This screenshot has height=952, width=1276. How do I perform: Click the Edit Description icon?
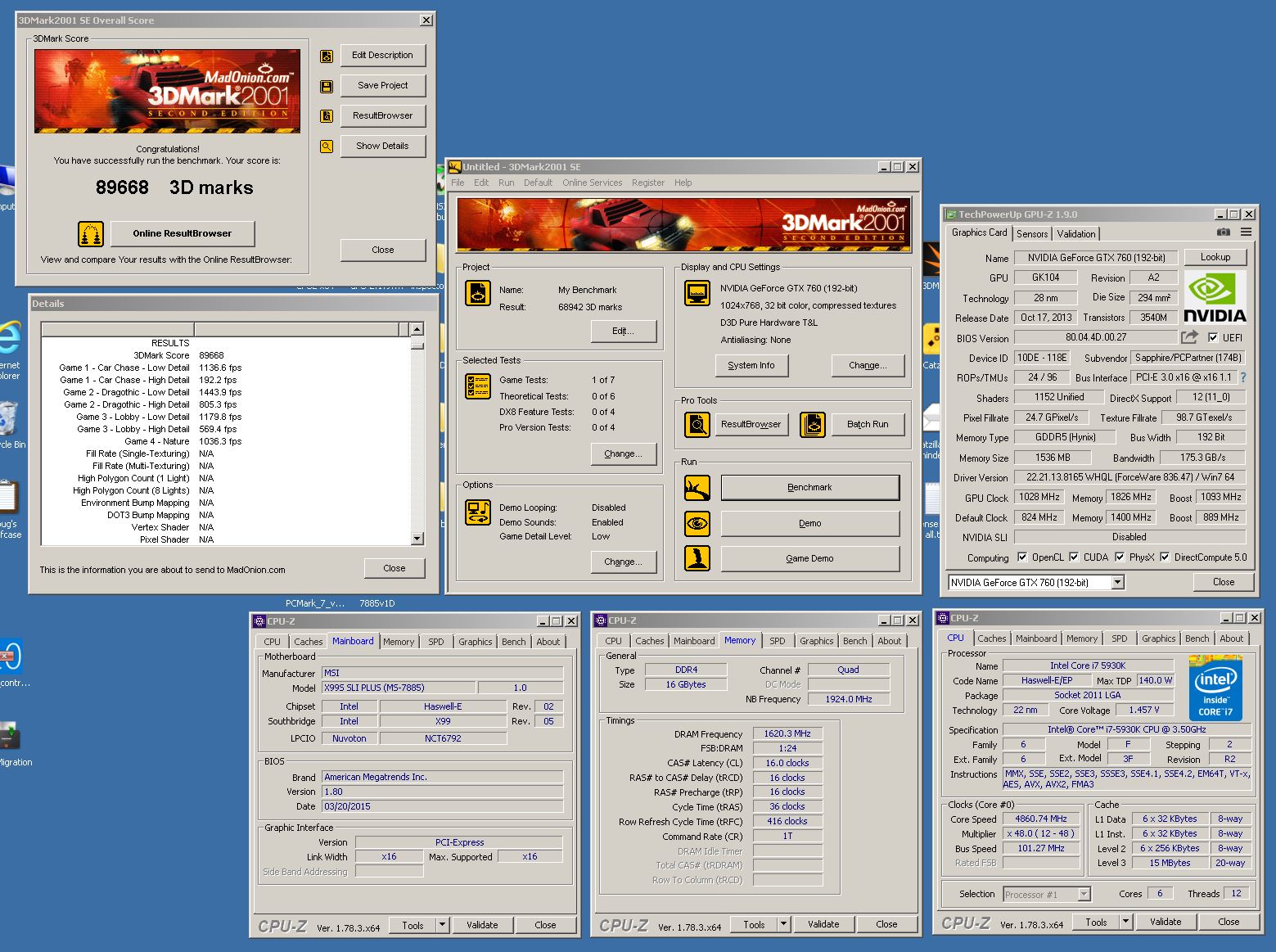(327, 56)
